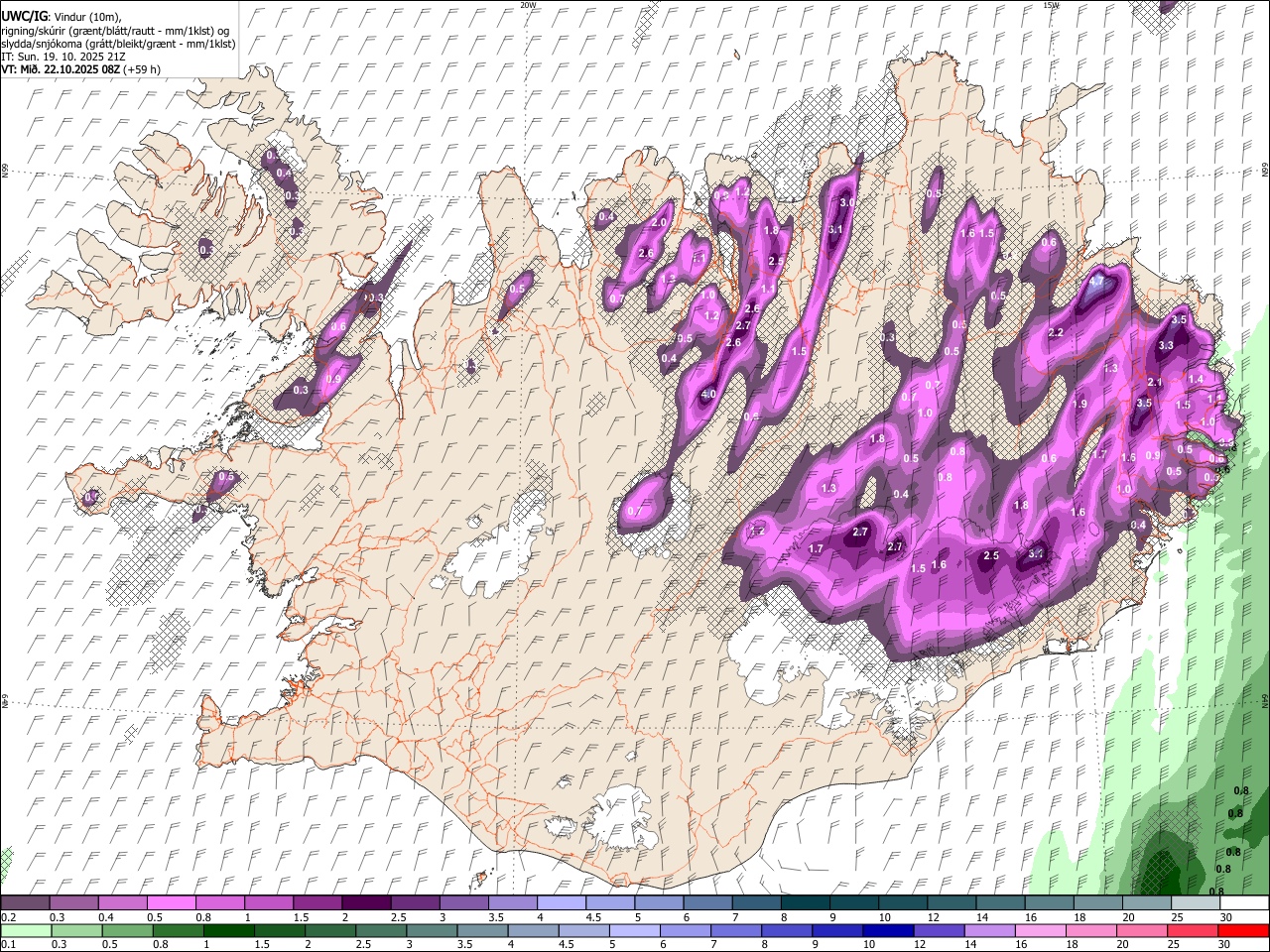
Task: Click the 'Vindur (10m)' header text
Action: [88, 18]
